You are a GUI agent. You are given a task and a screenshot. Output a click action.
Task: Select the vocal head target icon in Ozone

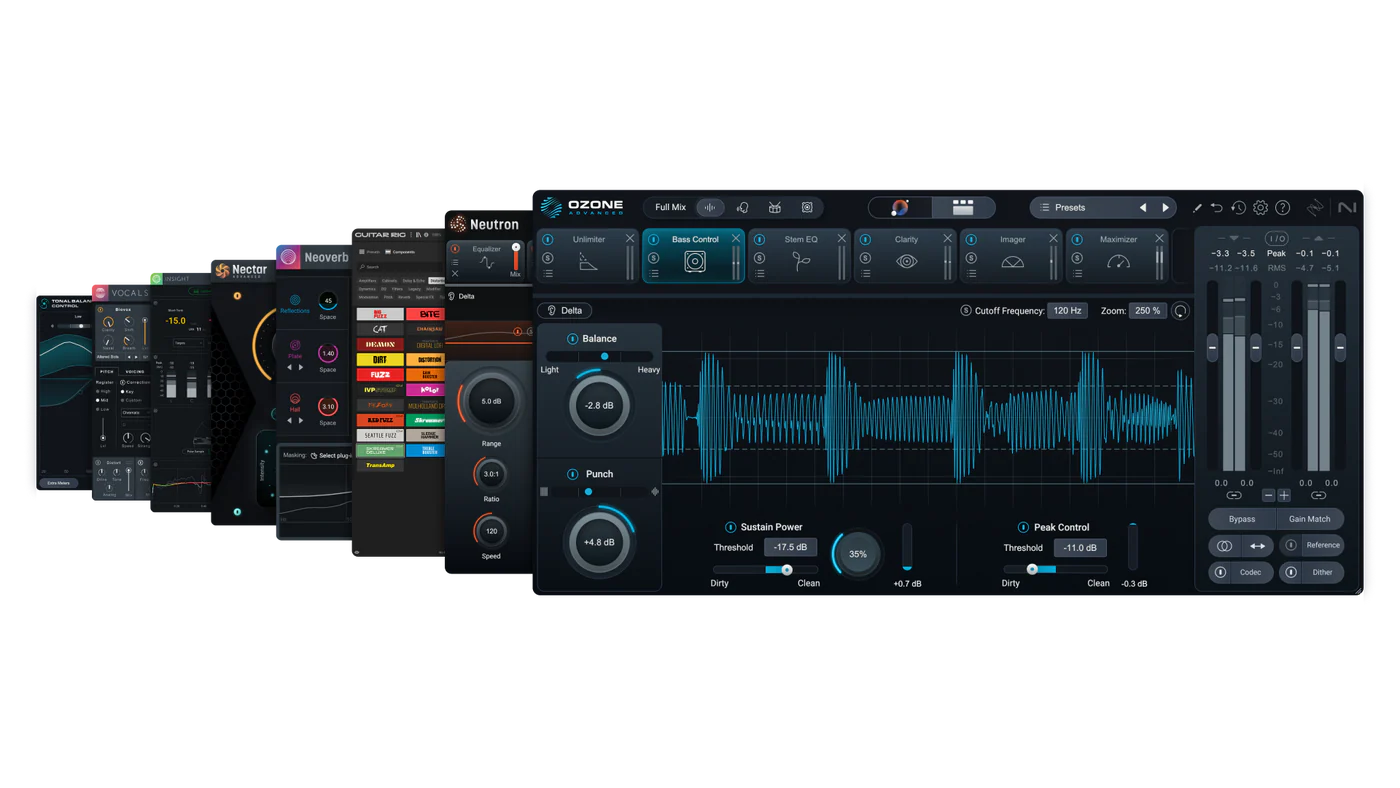(x=742, y=208)
